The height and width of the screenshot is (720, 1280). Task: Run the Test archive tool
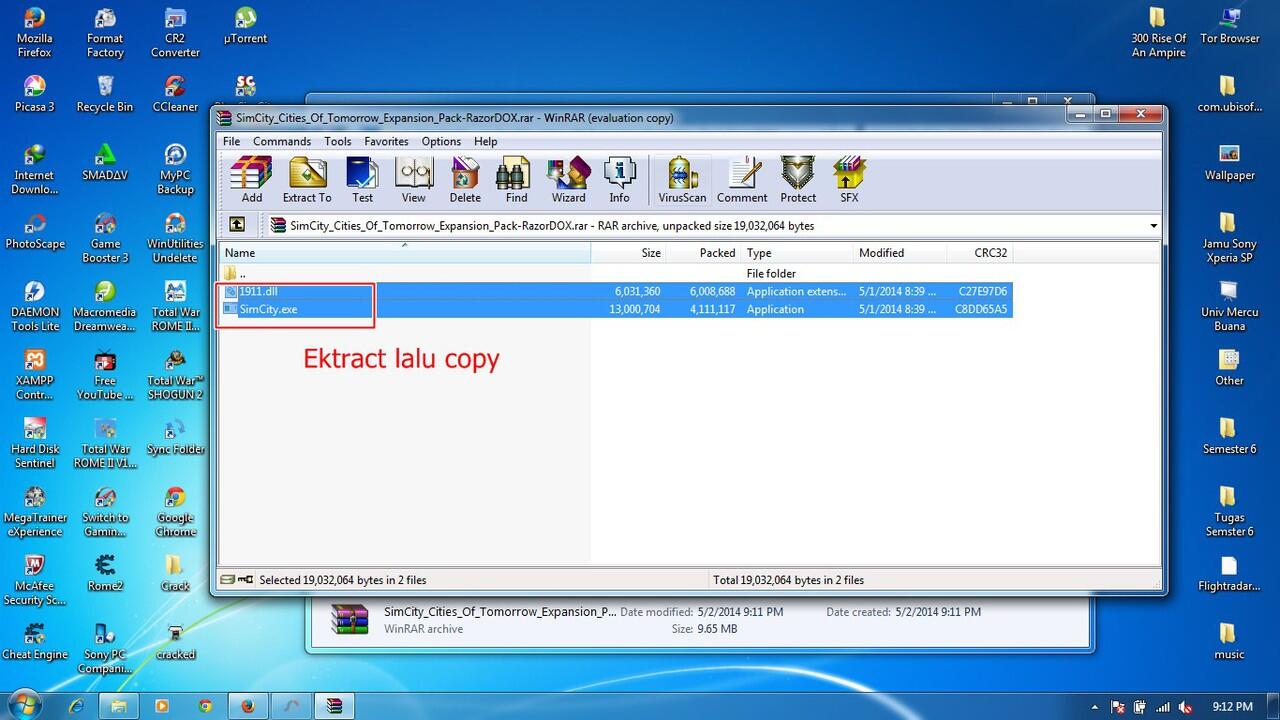tap(362, 180)
